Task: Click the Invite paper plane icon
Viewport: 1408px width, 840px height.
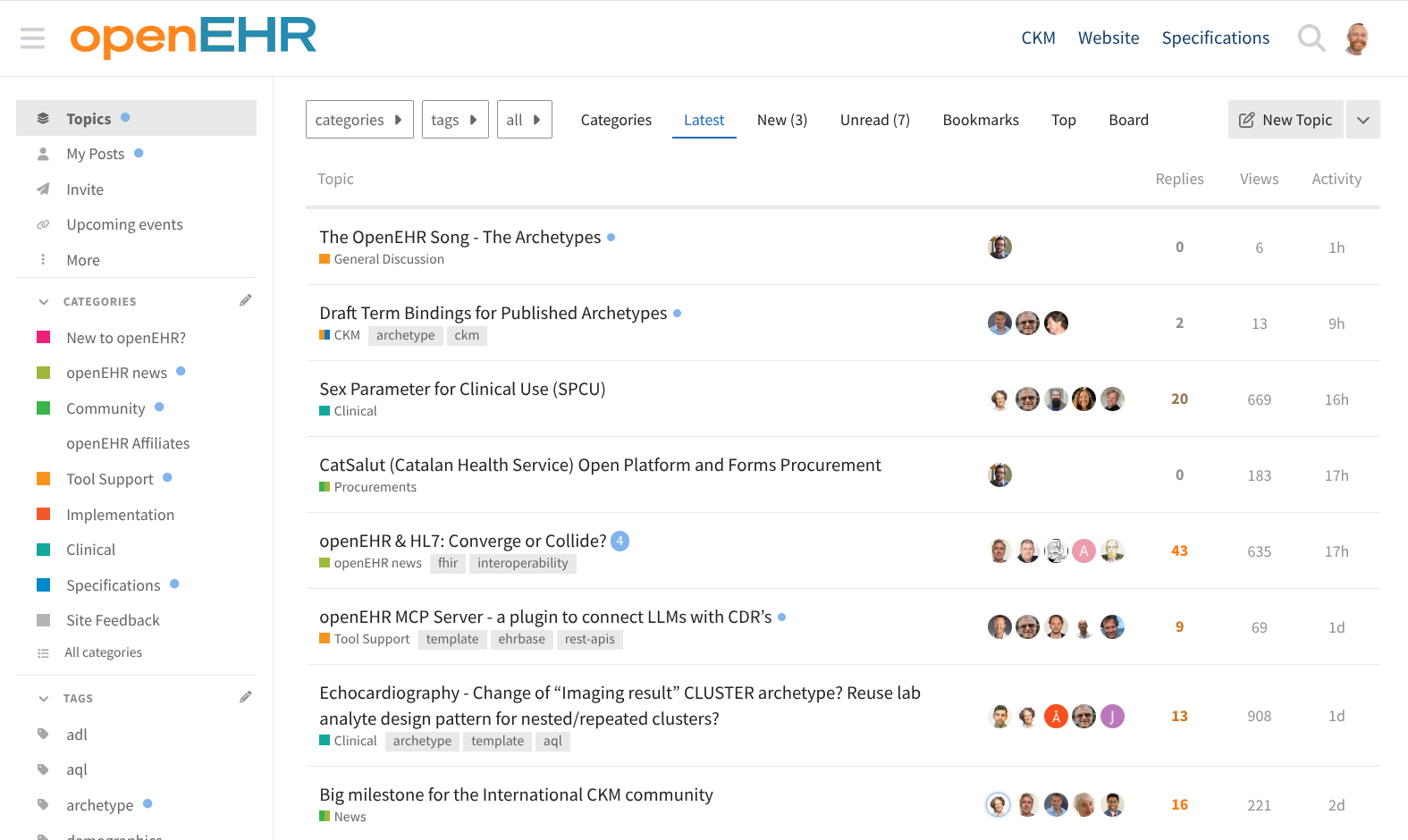Action: pos(43,189)
